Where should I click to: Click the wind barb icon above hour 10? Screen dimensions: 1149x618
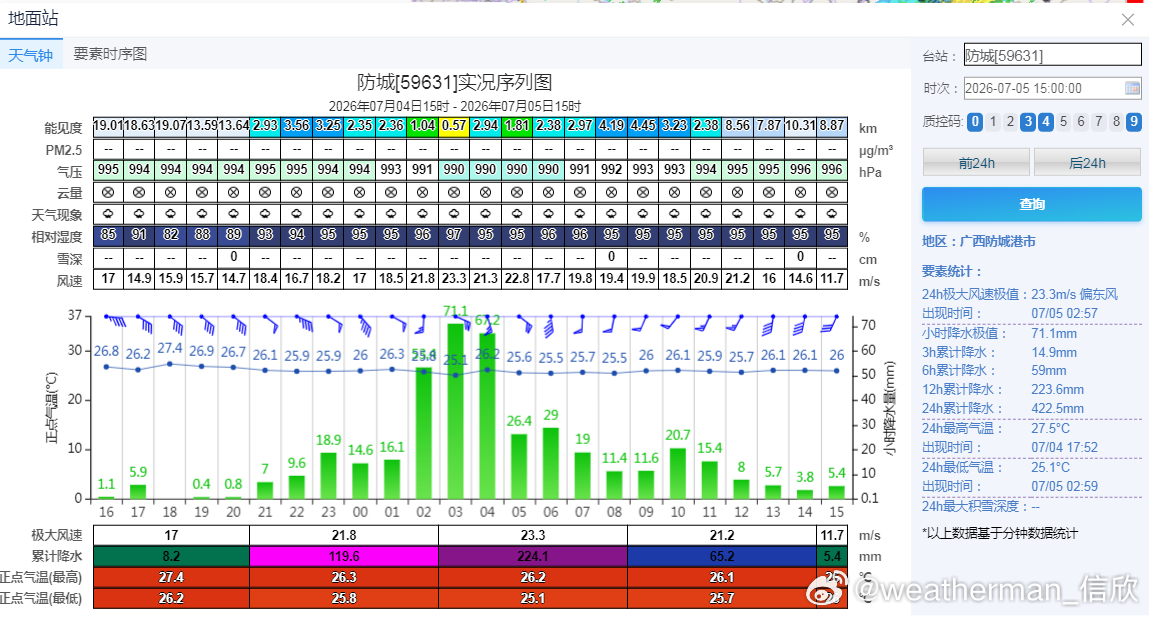click(672, 322)
